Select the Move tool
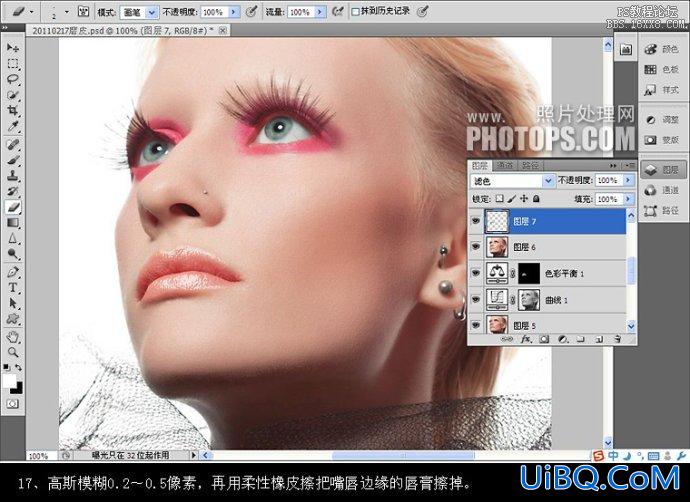Viewport: 690px width, 502px height. pos(13,48)
